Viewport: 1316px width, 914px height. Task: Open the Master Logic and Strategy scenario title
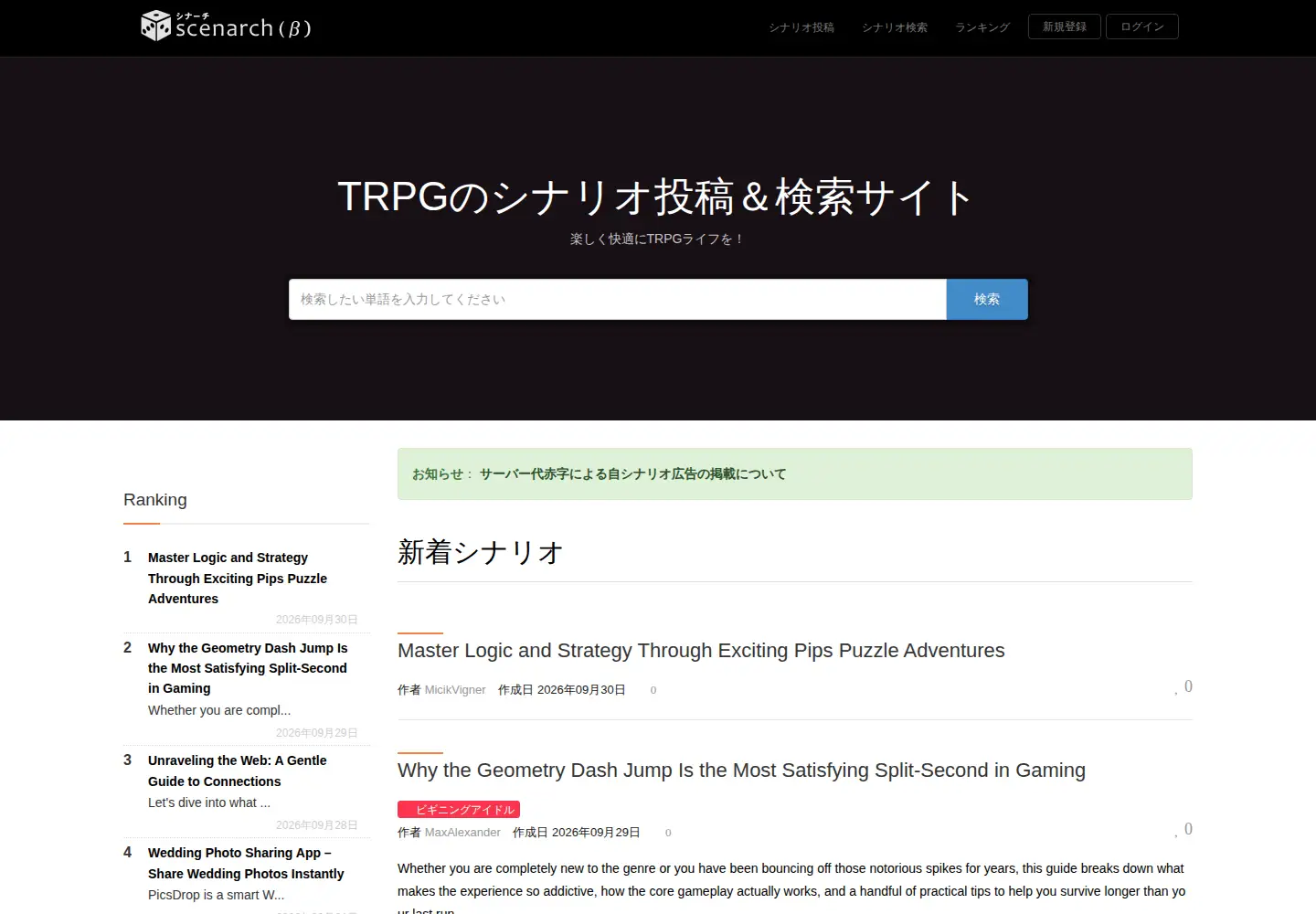pyautogui.click(x=701, y=651)
